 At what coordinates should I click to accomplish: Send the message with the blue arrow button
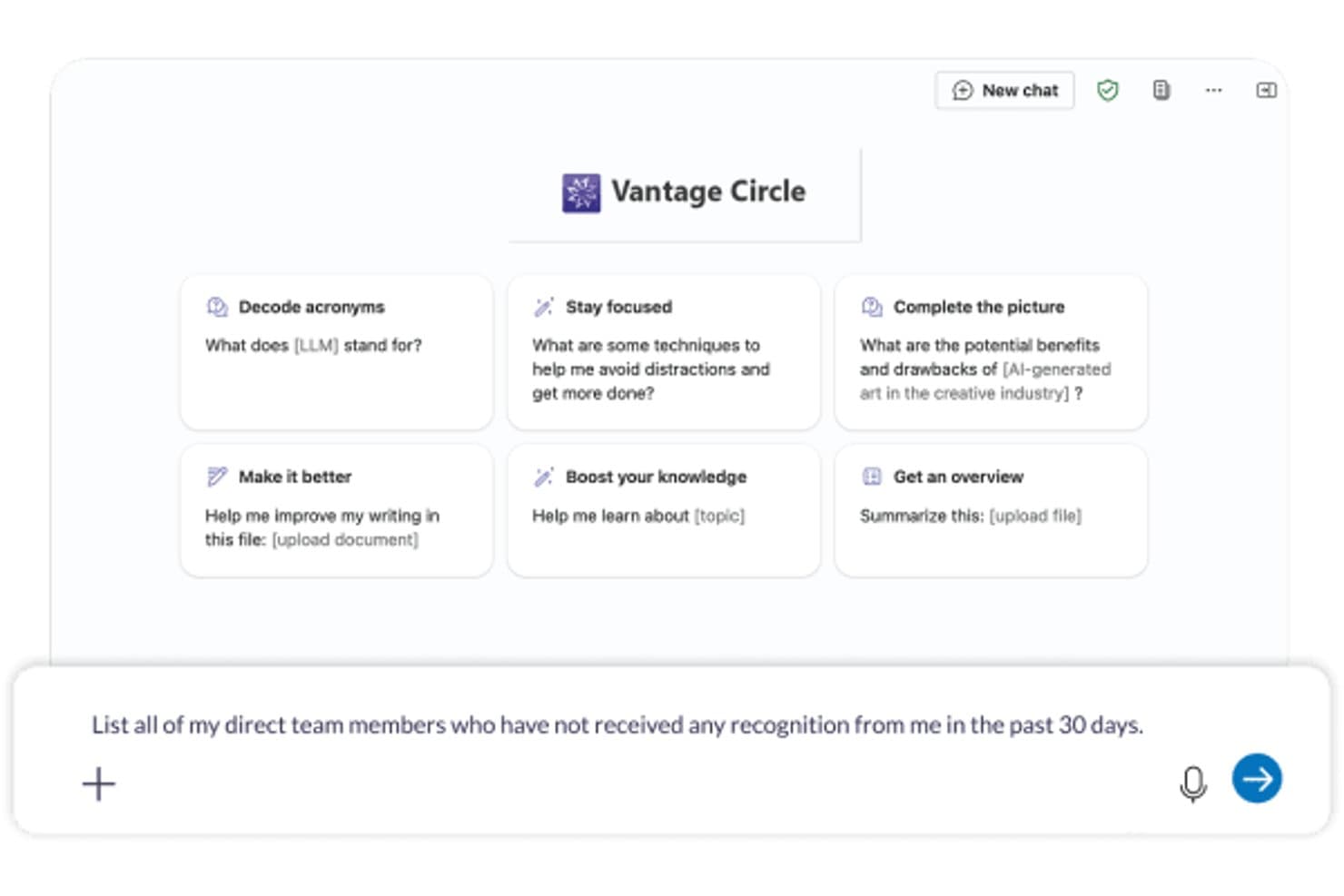point(1257,779)
